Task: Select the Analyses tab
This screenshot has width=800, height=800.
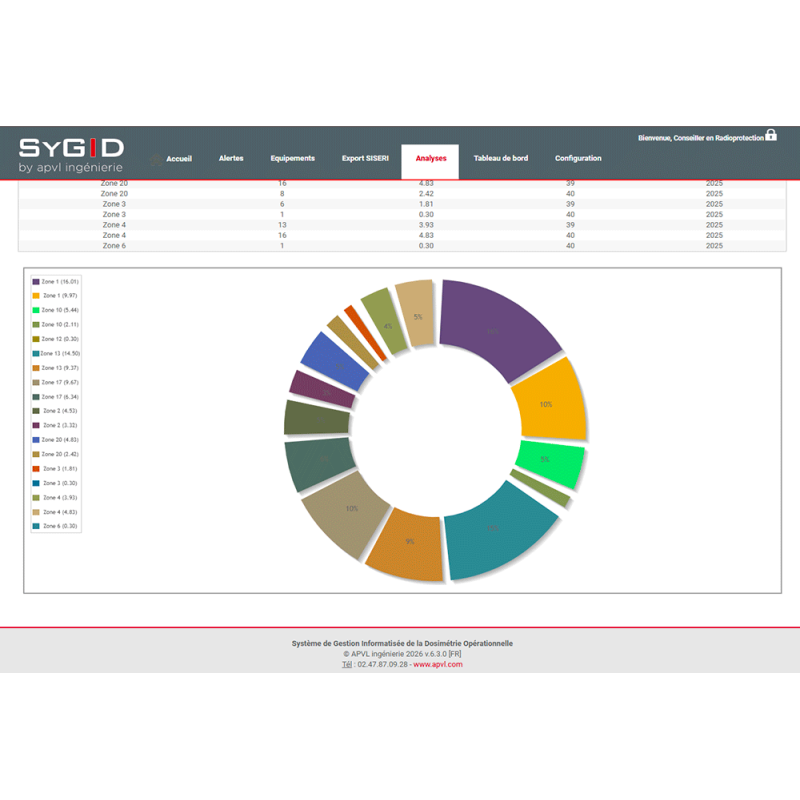Action: (x=431, y=159)
